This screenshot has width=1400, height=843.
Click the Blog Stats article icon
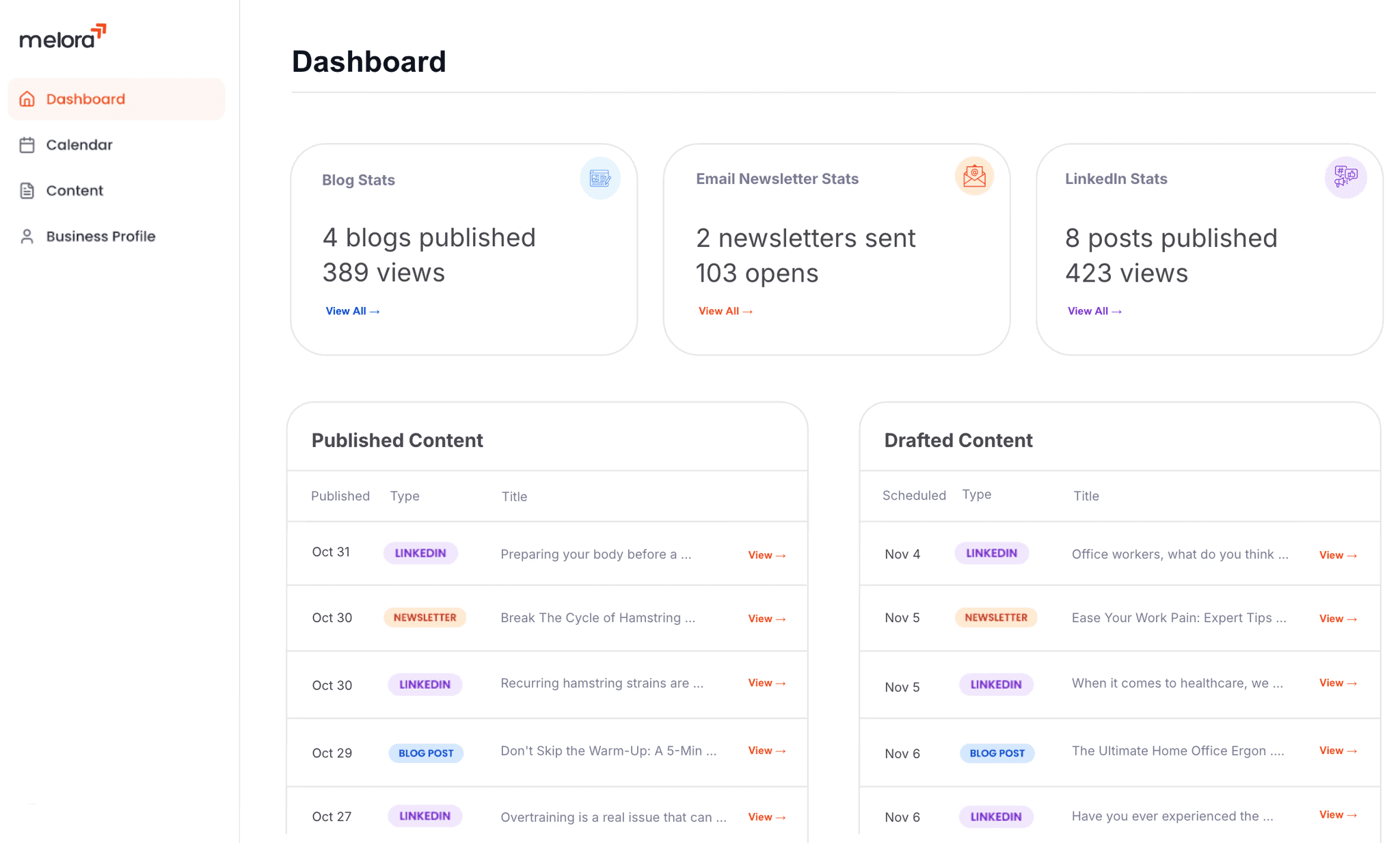pos(600,177)
